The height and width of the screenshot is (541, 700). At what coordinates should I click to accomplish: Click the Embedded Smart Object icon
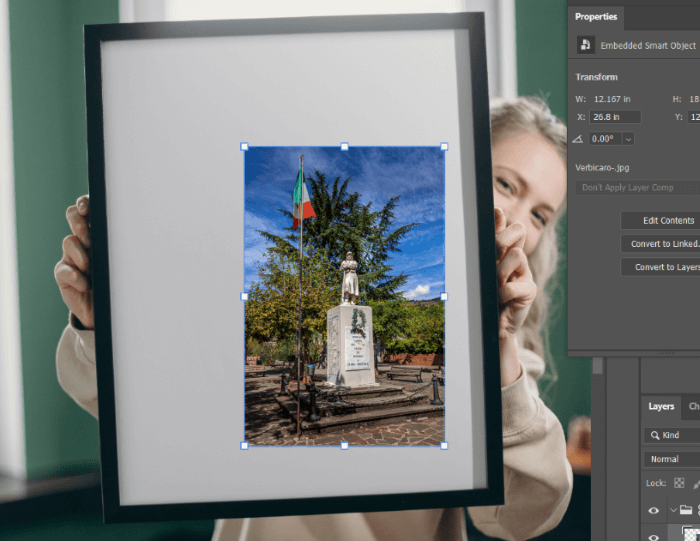584,45
